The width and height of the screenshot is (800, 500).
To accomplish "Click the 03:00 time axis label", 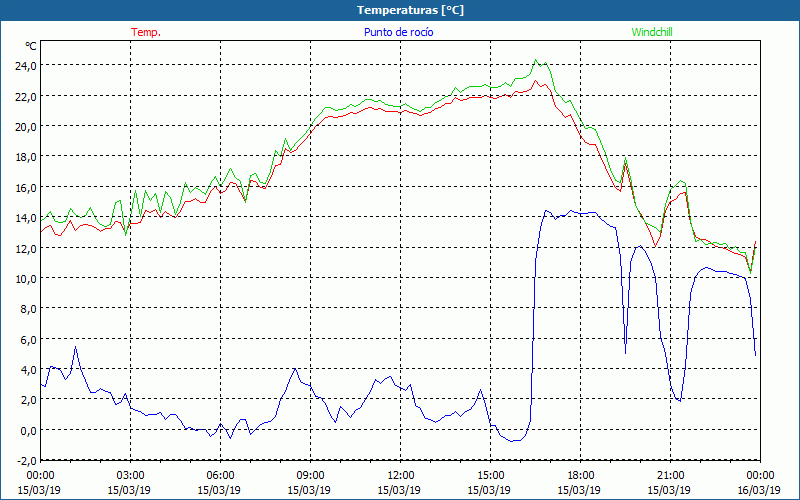I will coord(131,476).
